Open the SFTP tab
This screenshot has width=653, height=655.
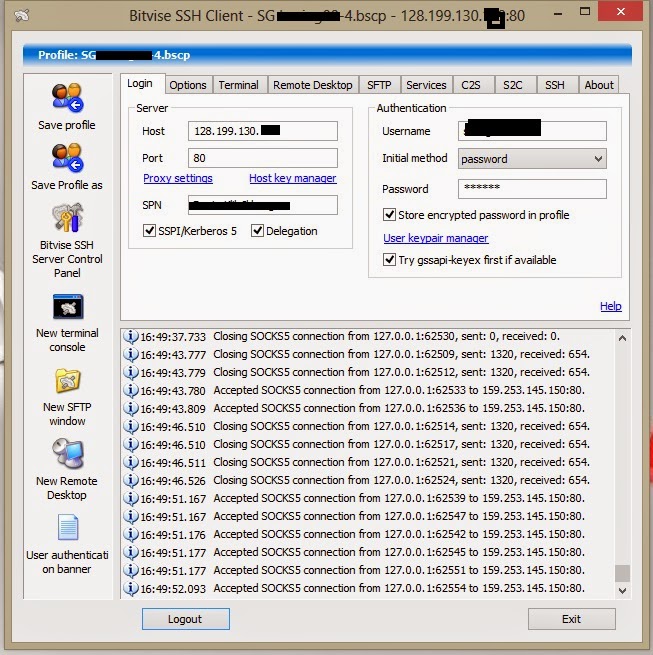379,85
